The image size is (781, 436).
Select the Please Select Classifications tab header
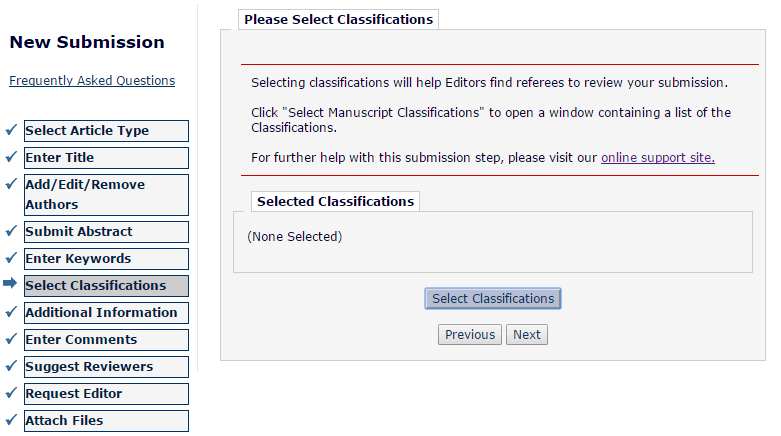coord(338,19)
